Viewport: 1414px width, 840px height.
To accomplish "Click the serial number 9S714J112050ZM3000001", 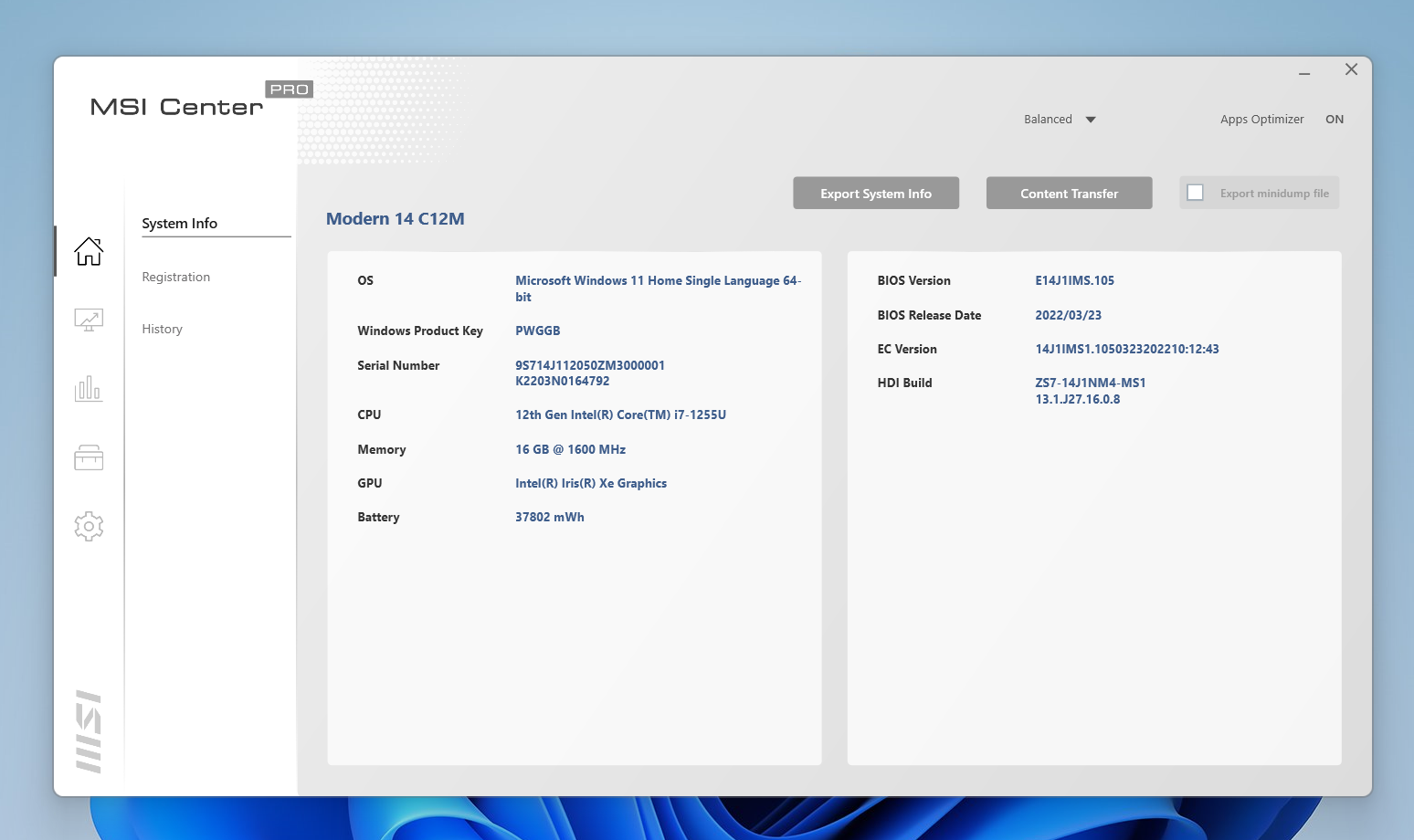I will 590,365.
